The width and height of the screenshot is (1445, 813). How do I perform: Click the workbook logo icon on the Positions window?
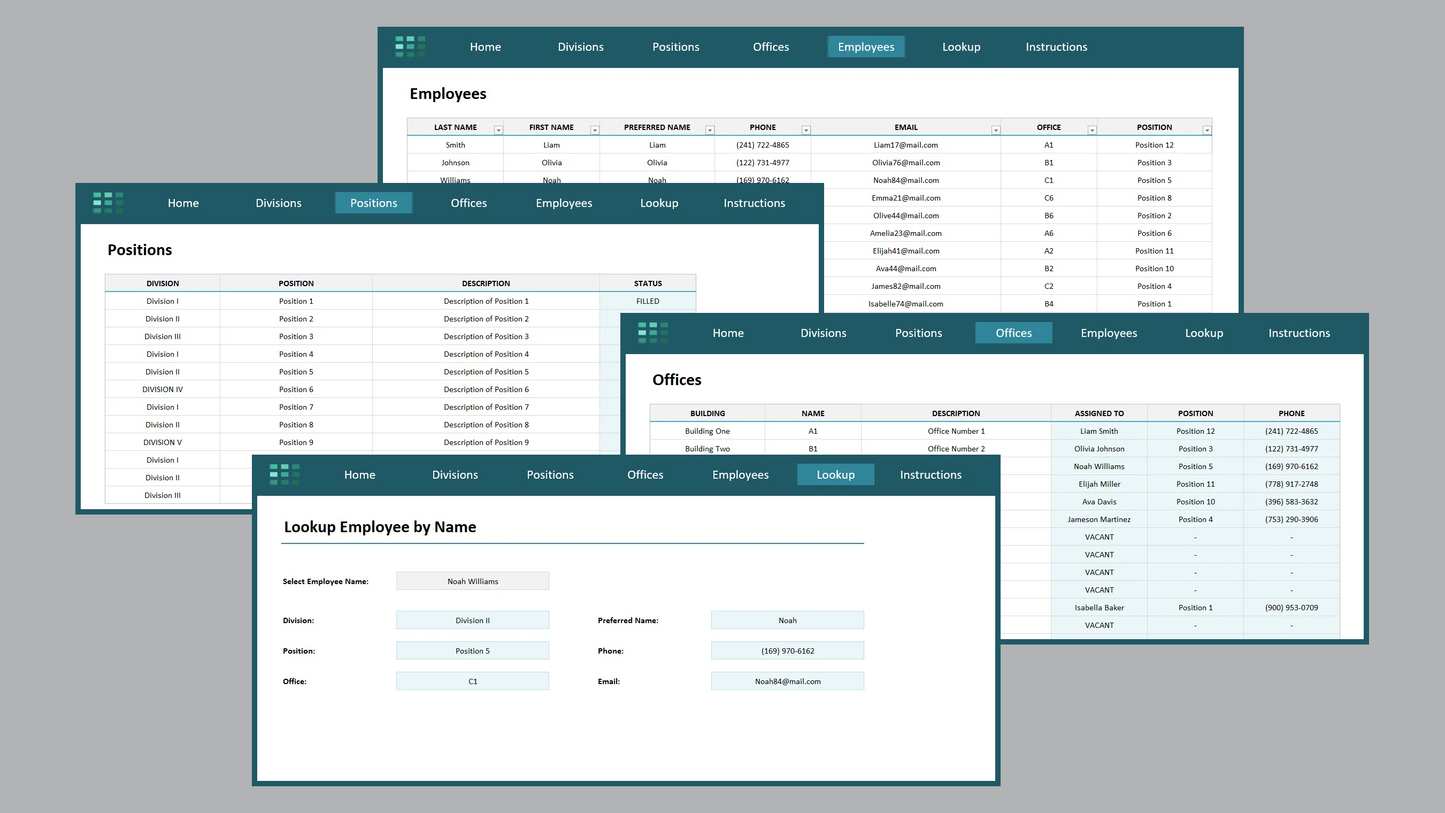pos(107,202)
